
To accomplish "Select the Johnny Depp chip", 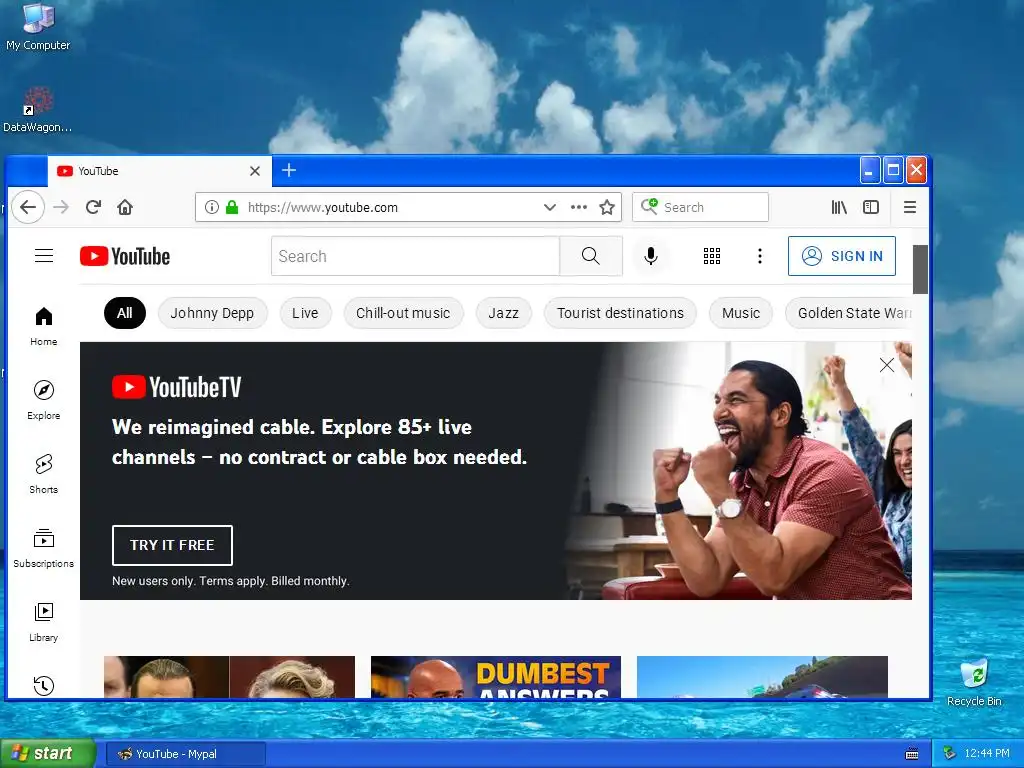I will [212, 313].
